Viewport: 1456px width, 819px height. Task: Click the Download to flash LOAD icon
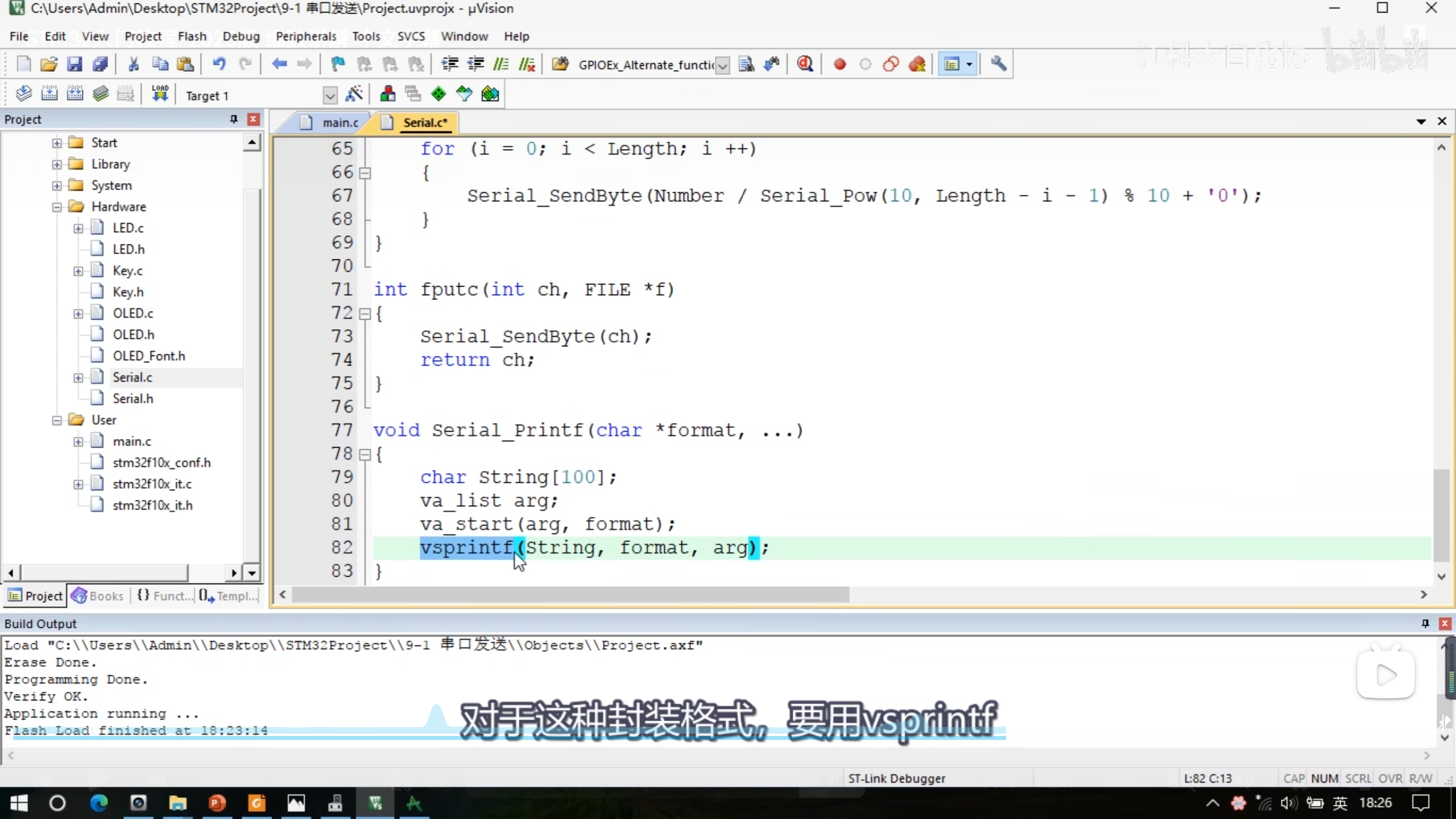[160, 94]
